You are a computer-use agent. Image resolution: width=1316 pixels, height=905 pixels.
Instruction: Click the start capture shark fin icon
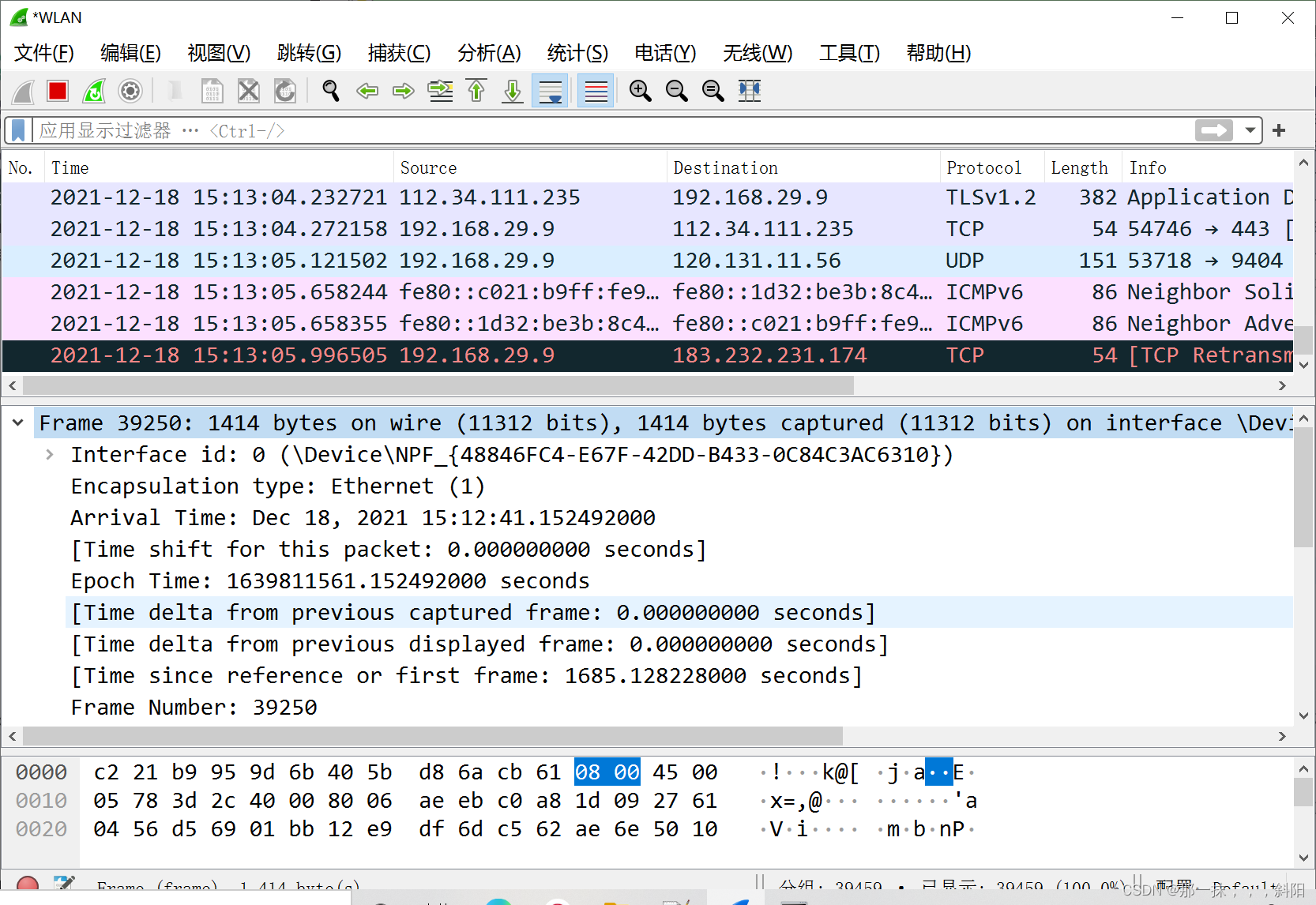(x=23, y=92)
